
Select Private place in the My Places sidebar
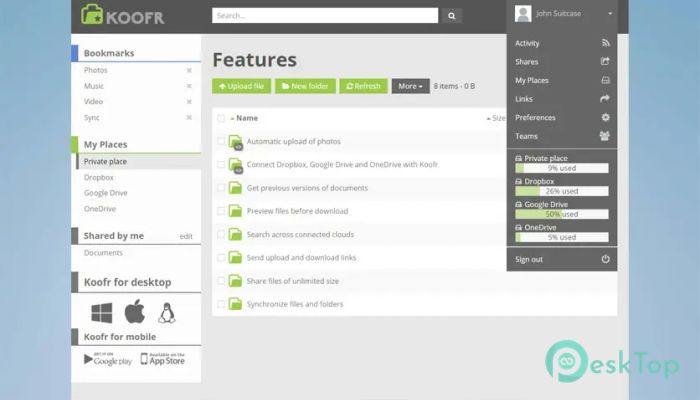[x=105, y=162]
